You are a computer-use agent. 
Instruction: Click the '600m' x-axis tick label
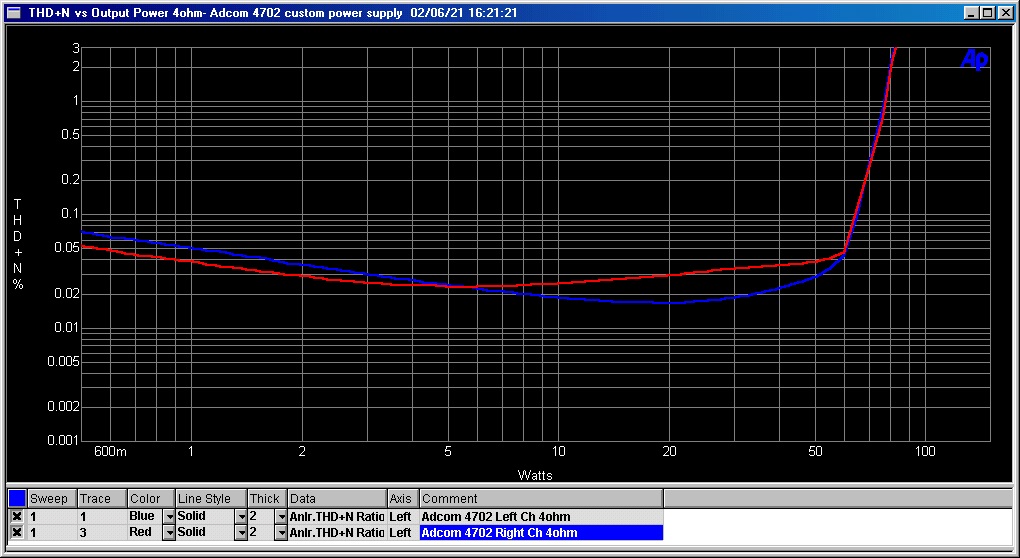[x=111, y=451]
